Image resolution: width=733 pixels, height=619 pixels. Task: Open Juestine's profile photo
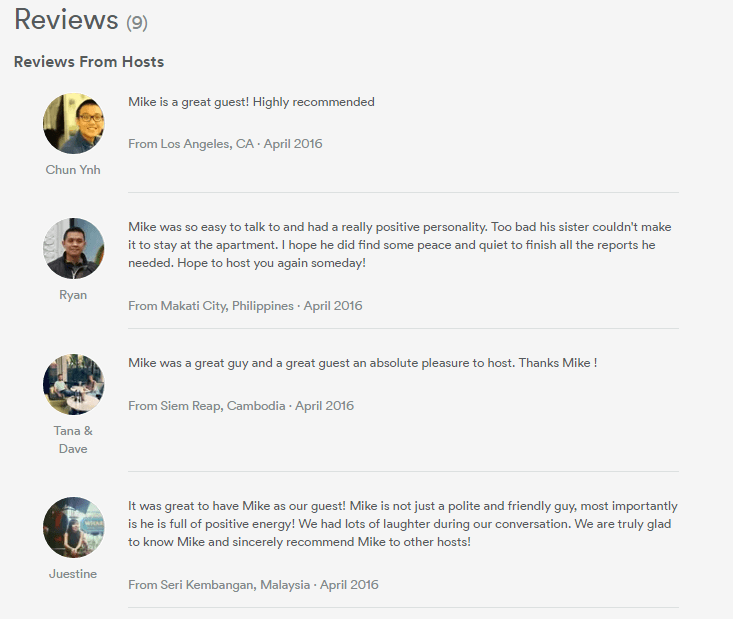[73, 527]
